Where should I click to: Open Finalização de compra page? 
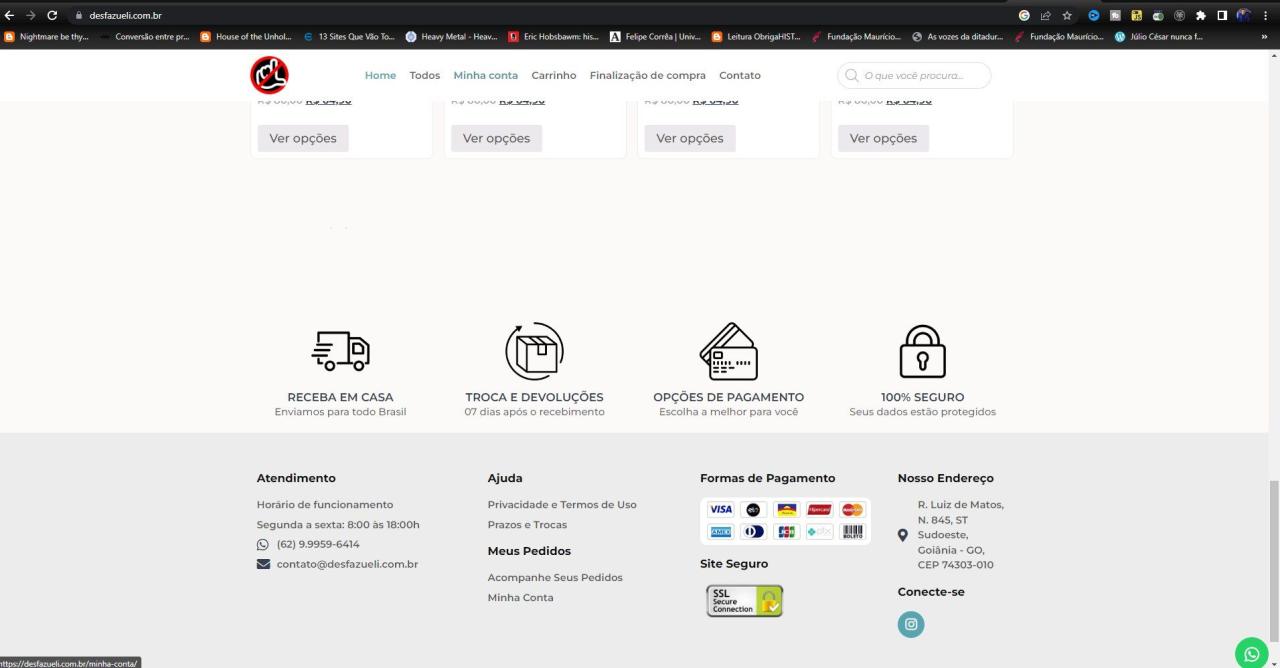coord(647,76)
